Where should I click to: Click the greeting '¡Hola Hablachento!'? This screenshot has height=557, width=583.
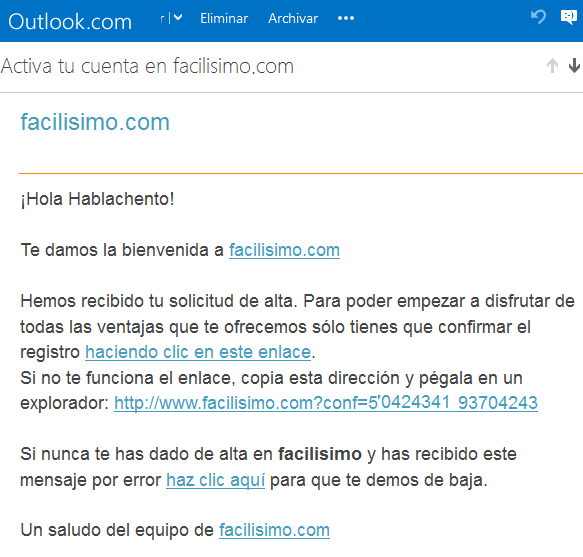pos(97,199)
